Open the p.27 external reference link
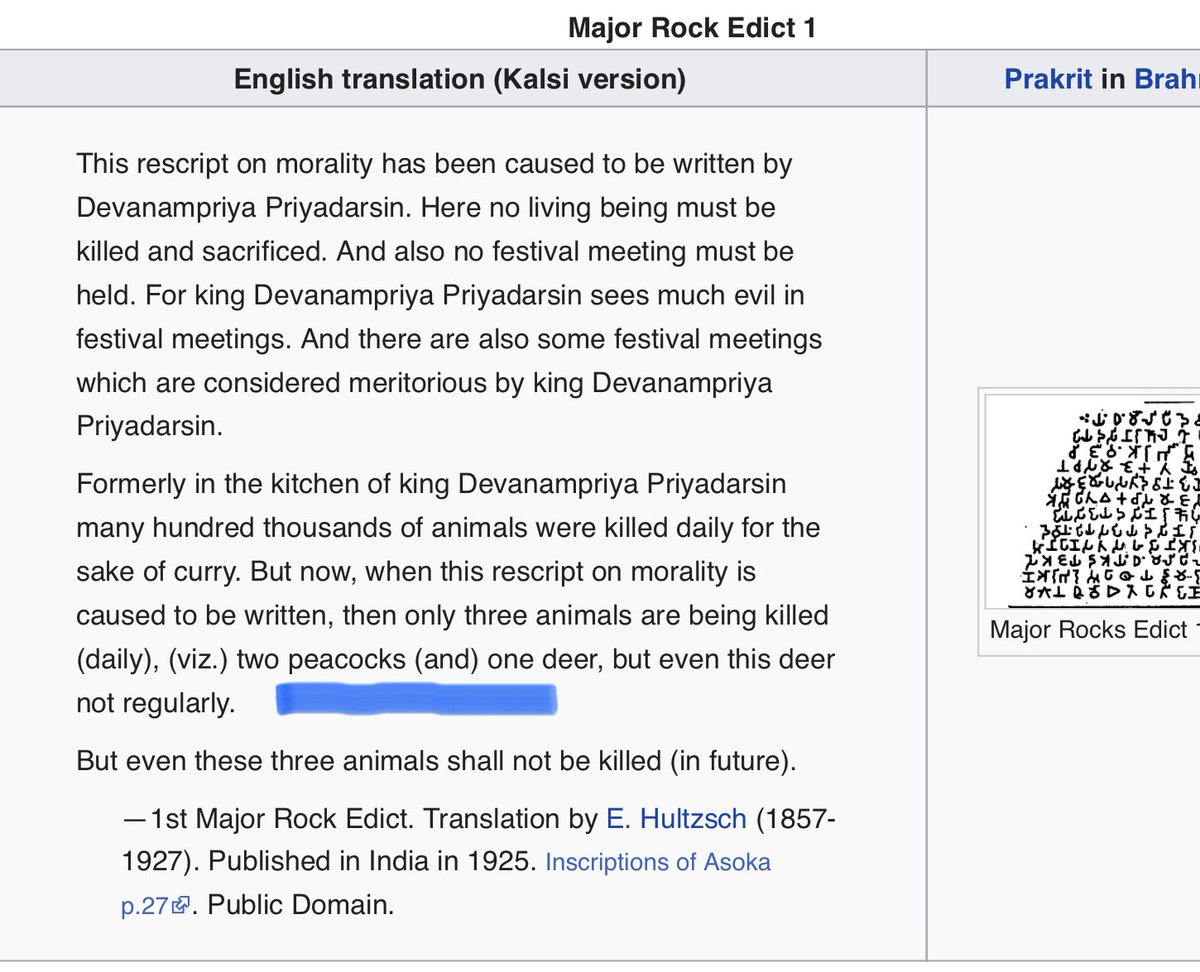Screen dimensions: 1200x972 (145, 906)
